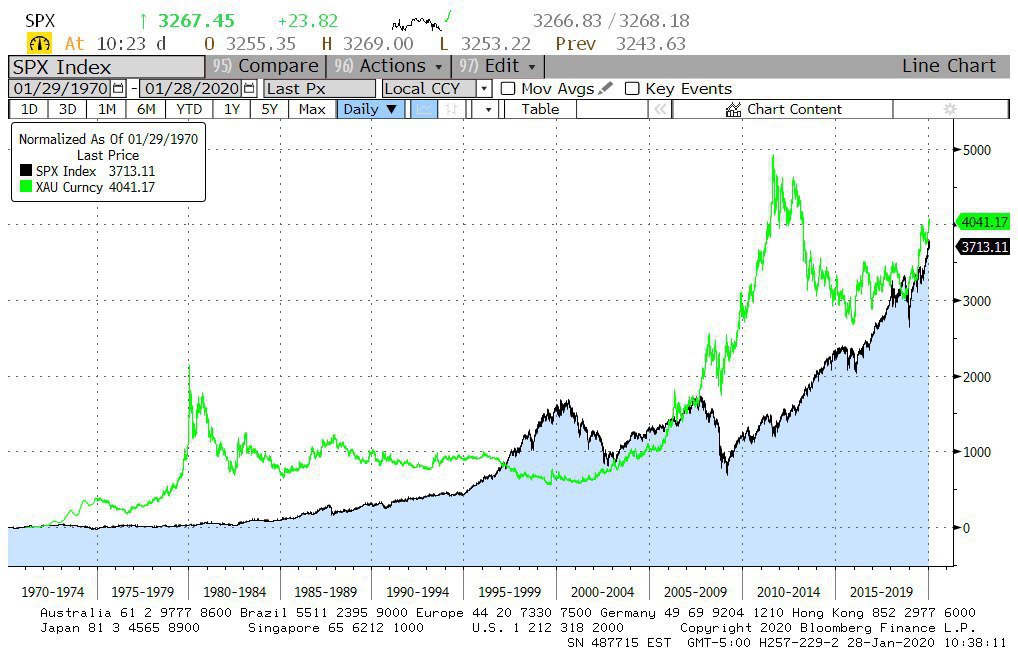Select the YTD range tab
This screenshot has height=666, width=1018.
[189, 109]
